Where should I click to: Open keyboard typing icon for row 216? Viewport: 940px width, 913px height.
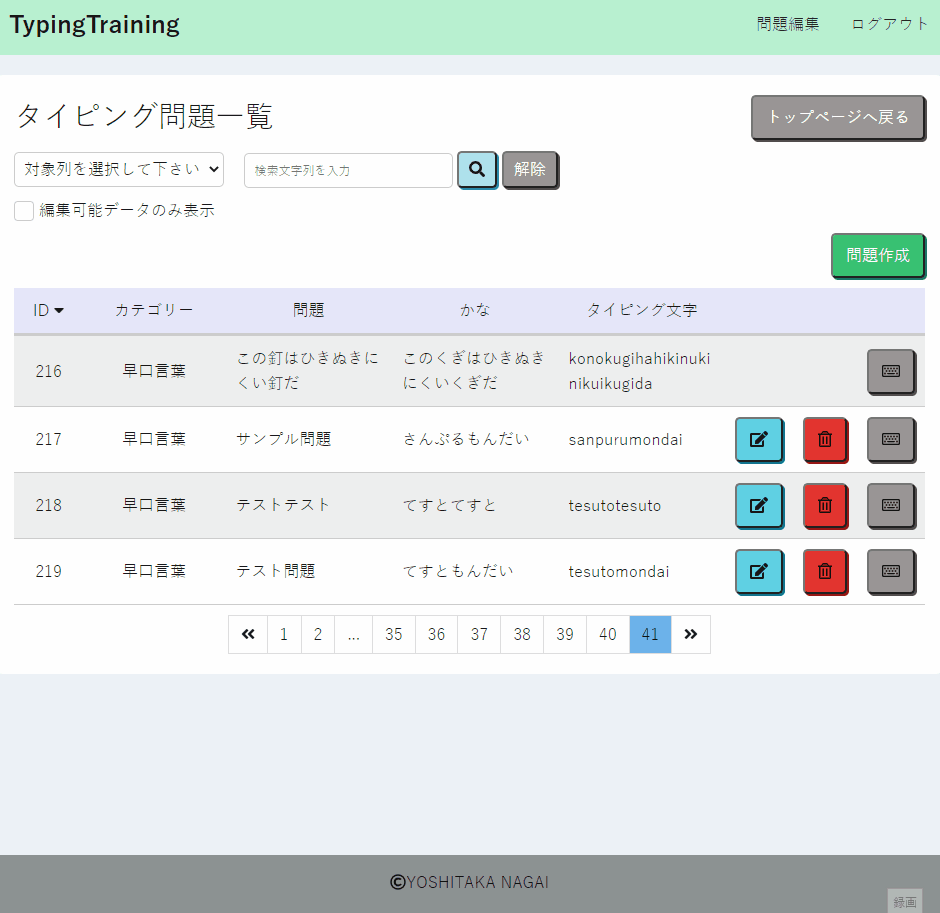click(x=891, y=371)
